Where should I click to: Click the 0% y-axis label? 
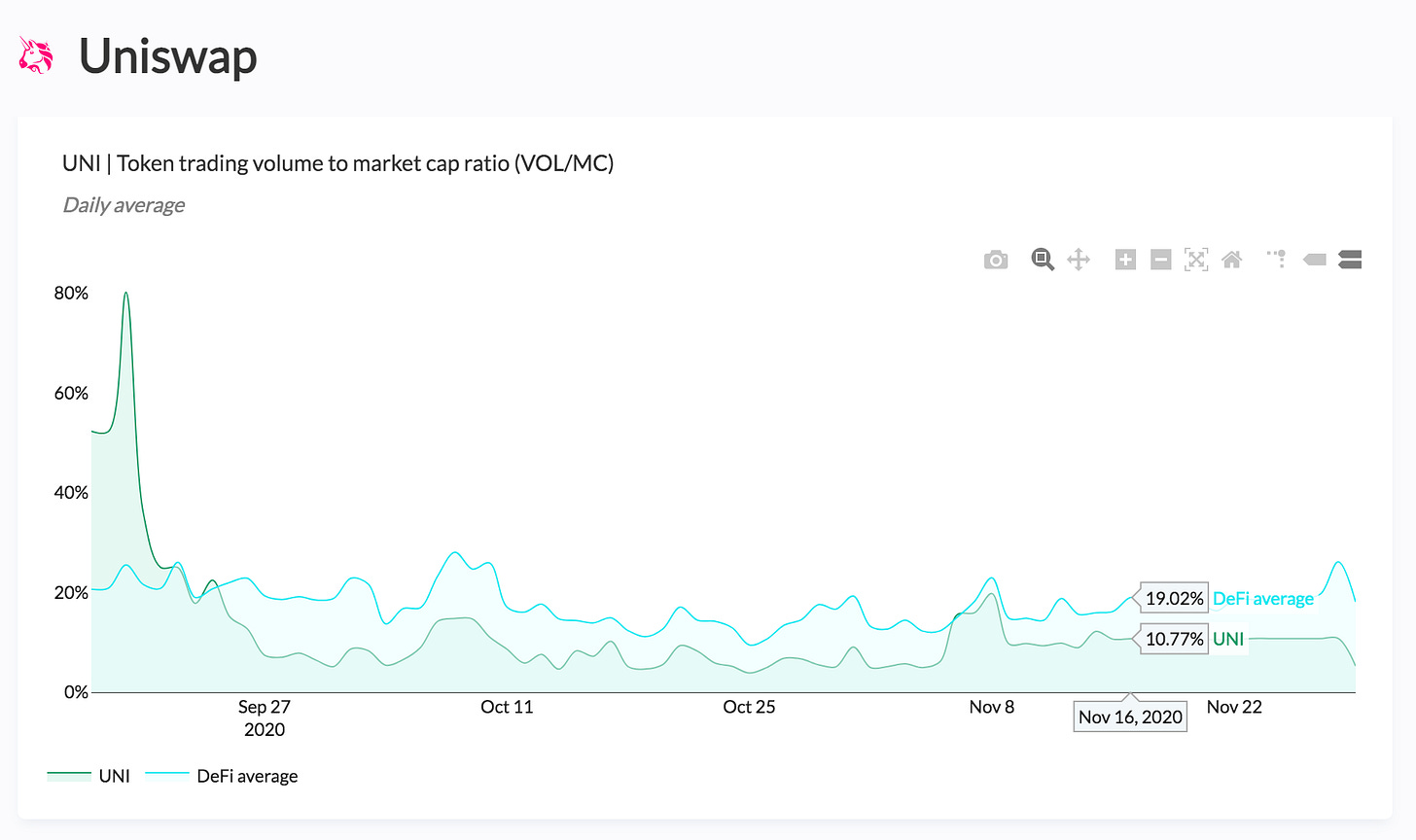(76, 692)
